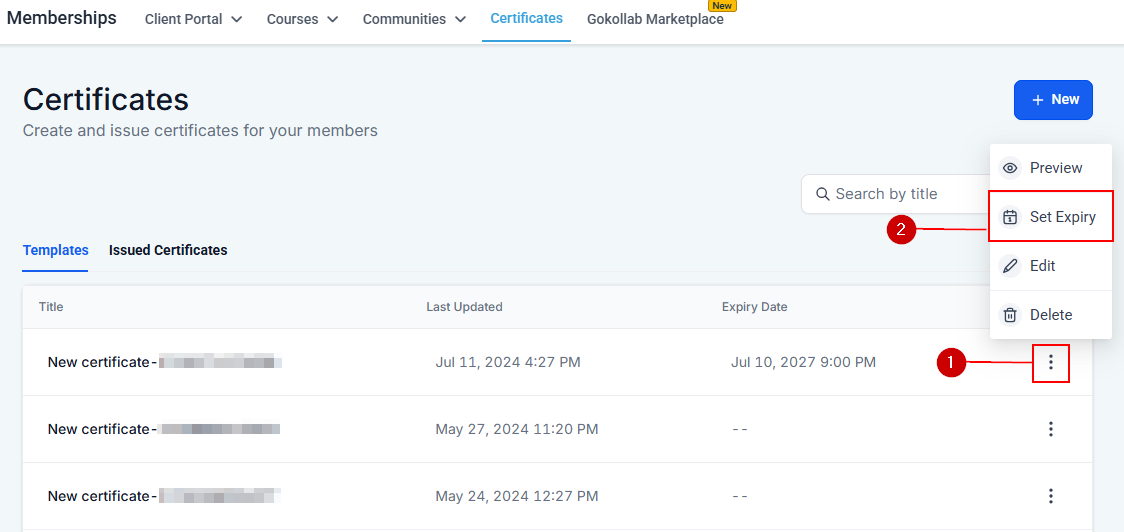Click the Last Updated column header
The width and height of the screenshot is (1124, 532).
(x=464, y=307)
